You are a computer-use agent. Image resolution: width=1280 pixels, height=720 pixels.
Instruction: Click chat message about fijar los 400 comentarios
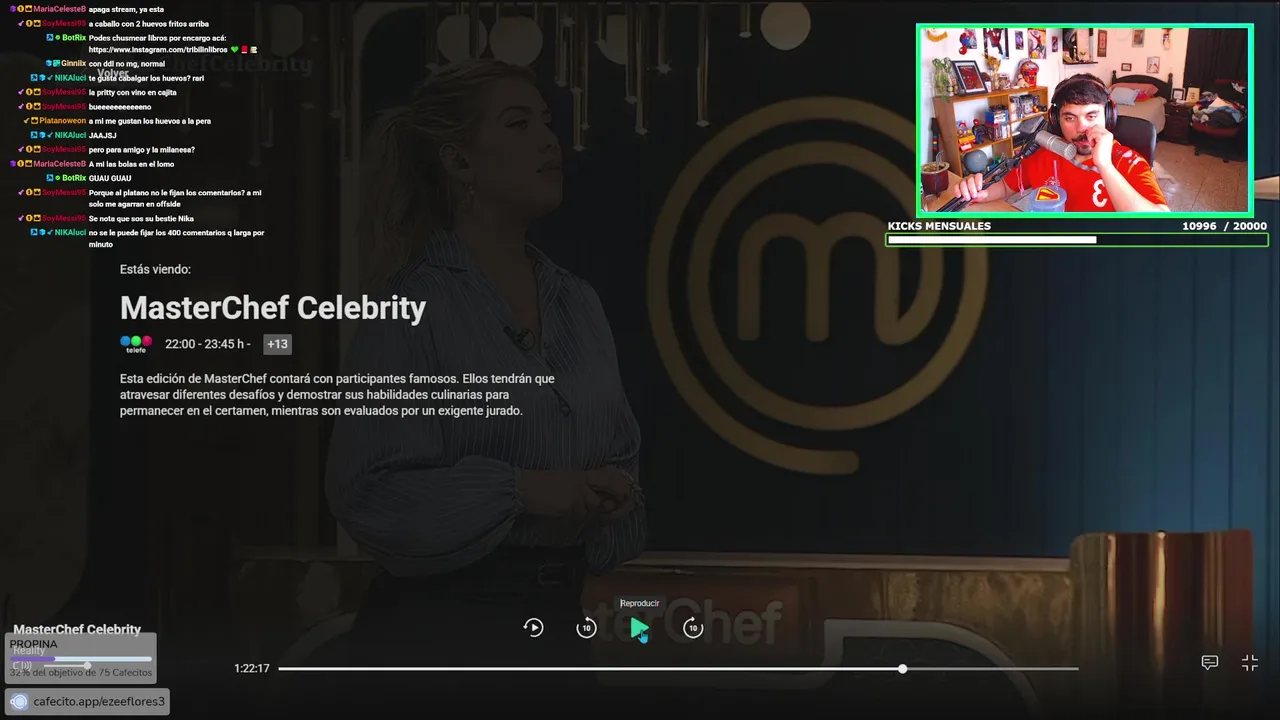[x=176, y=238]
